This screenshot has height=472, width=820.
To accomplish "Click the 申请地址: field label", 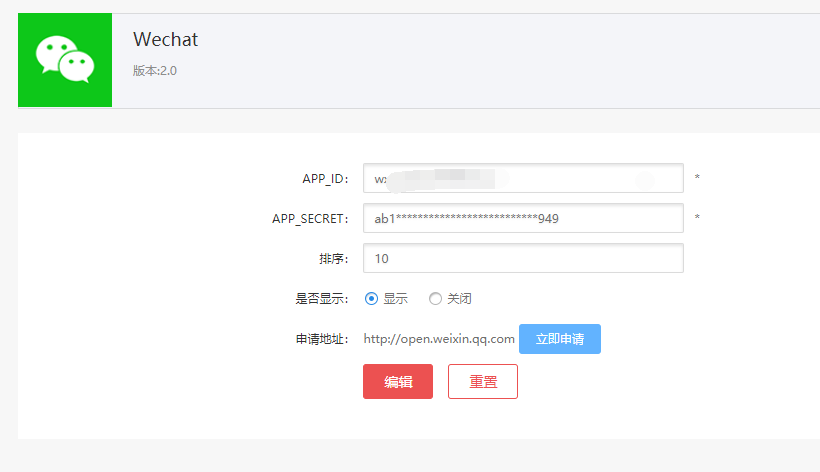I will coord(322,339).
